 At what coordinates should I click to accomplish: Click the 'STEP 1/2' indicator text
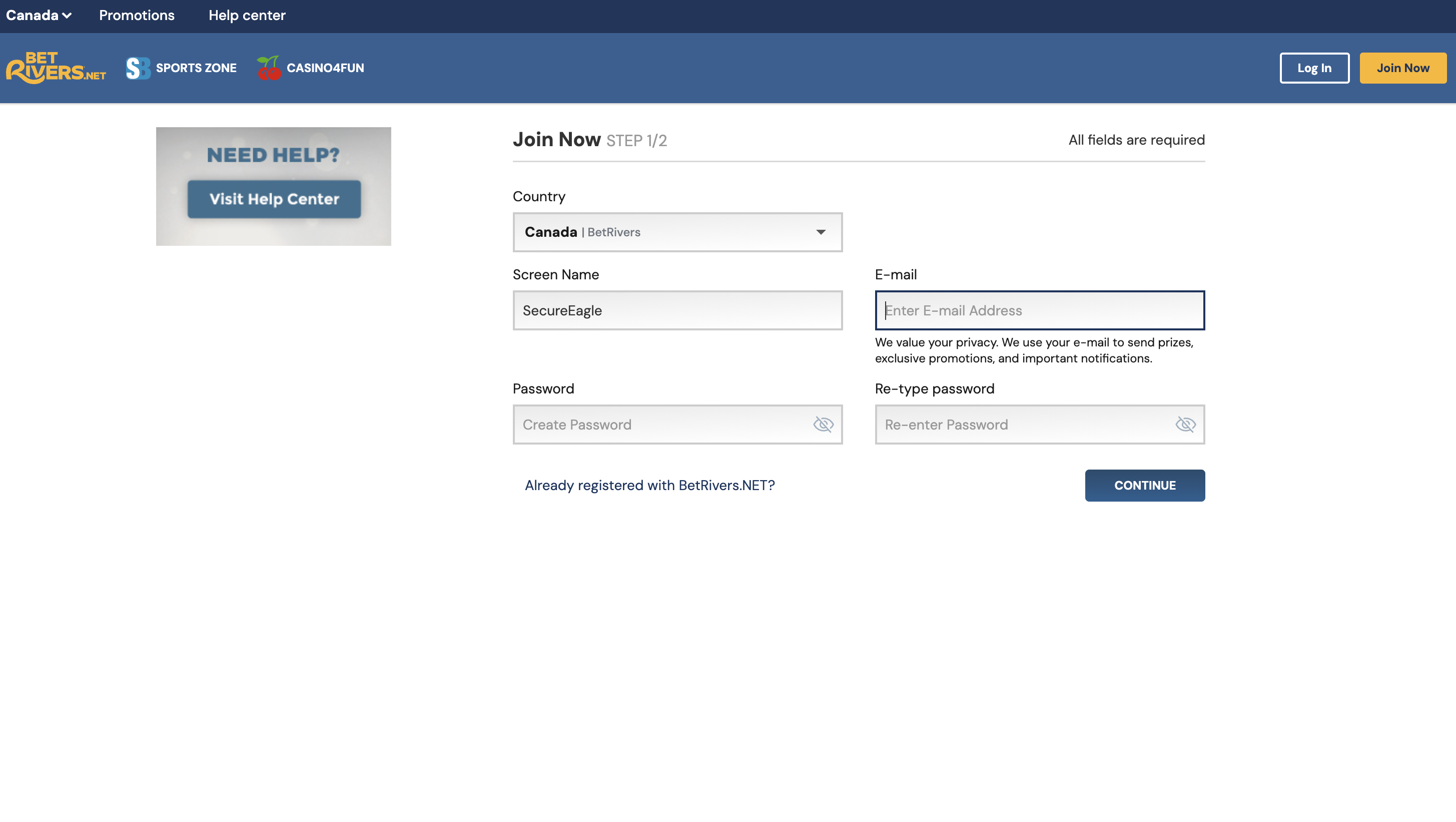[x=636, y=141]
